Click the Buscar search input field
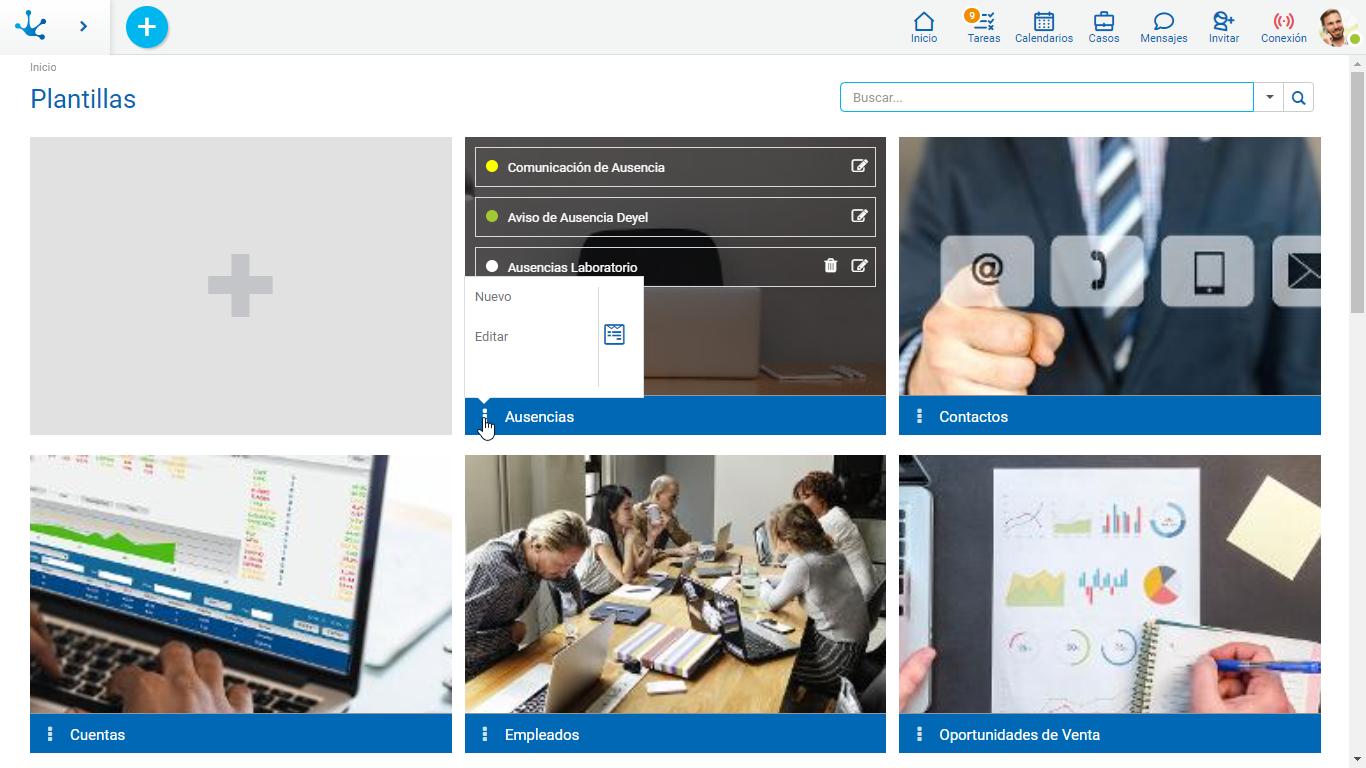 pos(1046,97)
